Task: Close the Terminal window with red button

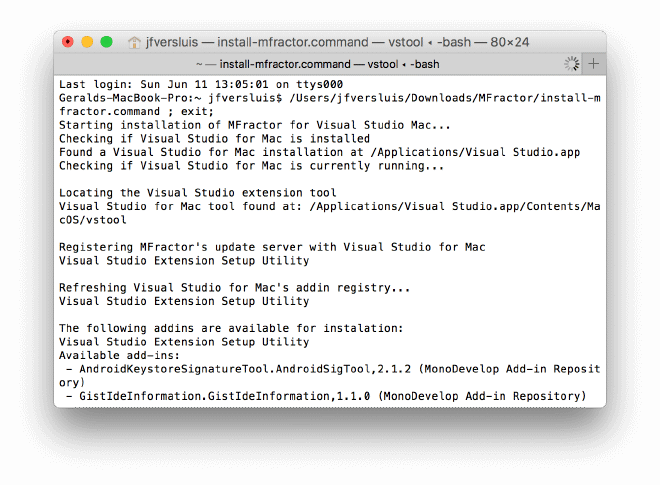Action: pyautogui.click(x=68, y=42)
